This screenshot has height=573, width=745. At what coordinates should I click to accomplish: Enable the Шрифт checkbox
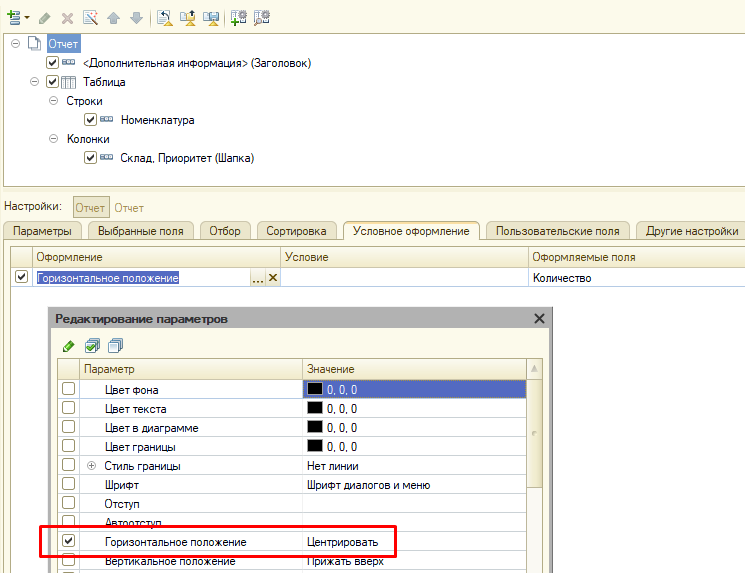pyautogui.click(x=68, y=484)
